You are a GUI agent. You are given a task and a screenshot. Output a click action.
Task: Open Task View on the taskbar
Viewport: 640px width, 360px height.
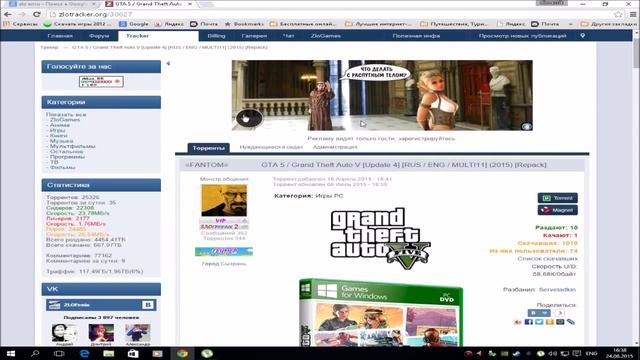[59, 353]
